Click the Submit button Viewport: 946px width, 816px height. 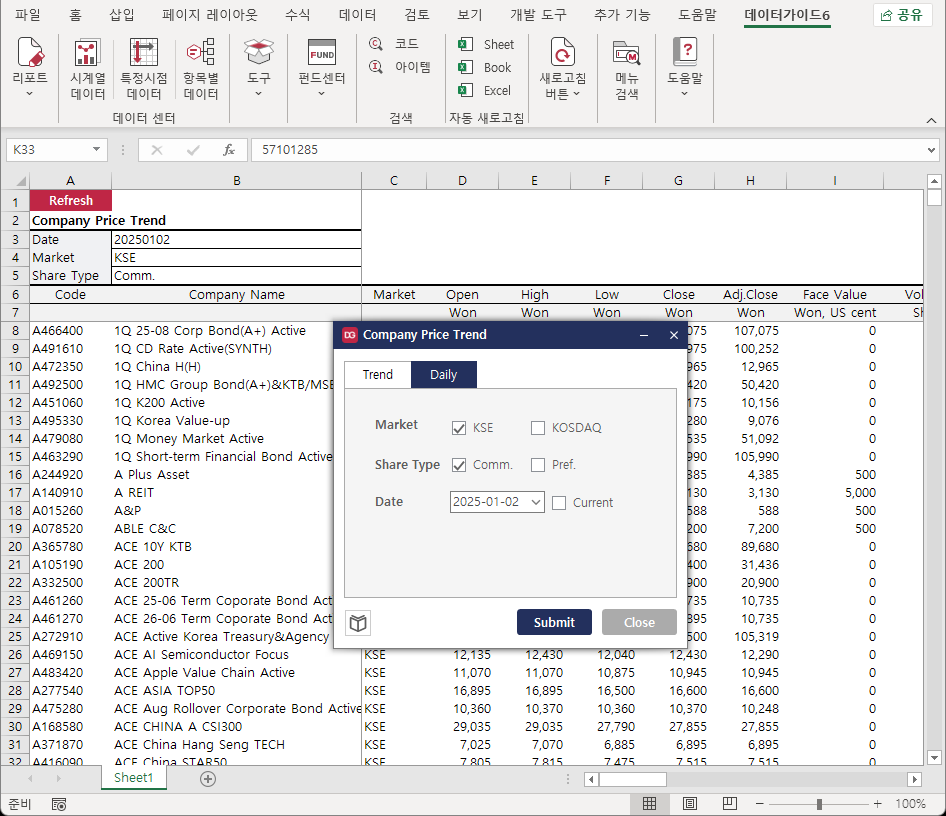(554, 622)
